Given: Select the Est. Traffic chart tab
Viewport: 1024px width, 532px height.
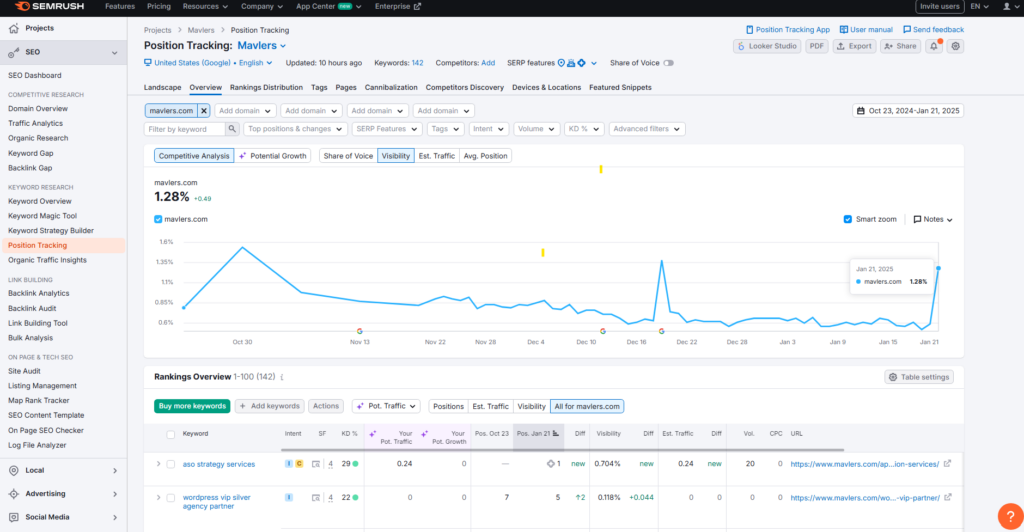Looking at the screenshot, I should pyautogui.click(x=436, y=156).
